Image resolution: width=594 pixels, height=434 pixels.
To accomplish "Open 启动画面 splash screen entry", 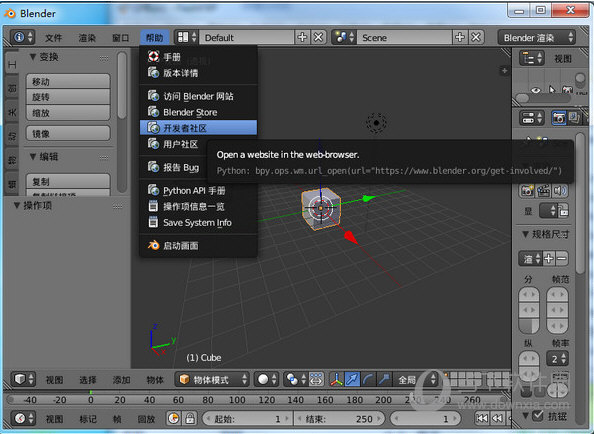I will 199,245.
